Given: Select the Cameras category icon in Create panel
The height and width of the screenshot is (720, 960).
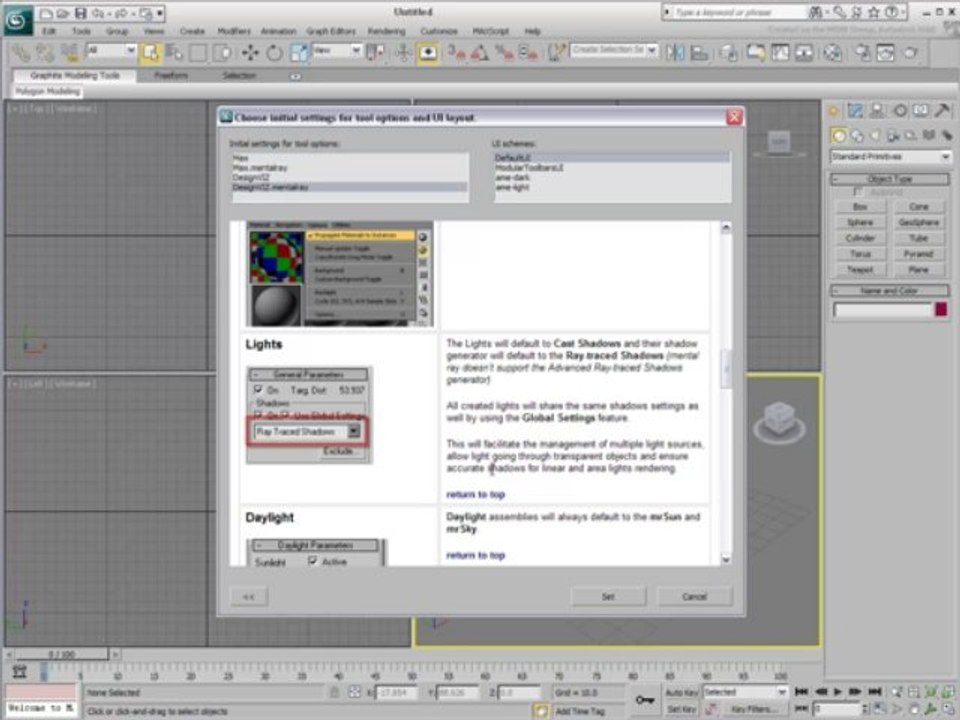Looking at the screenshot, I should (x=893, y=135).
